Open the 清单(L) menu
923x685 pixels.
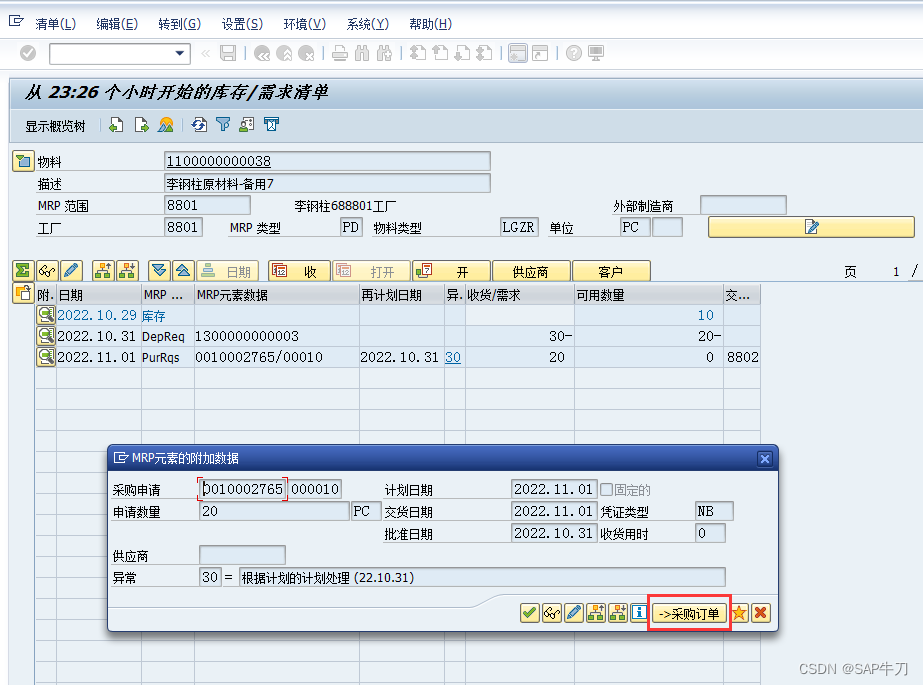click(x=55, y=24)
